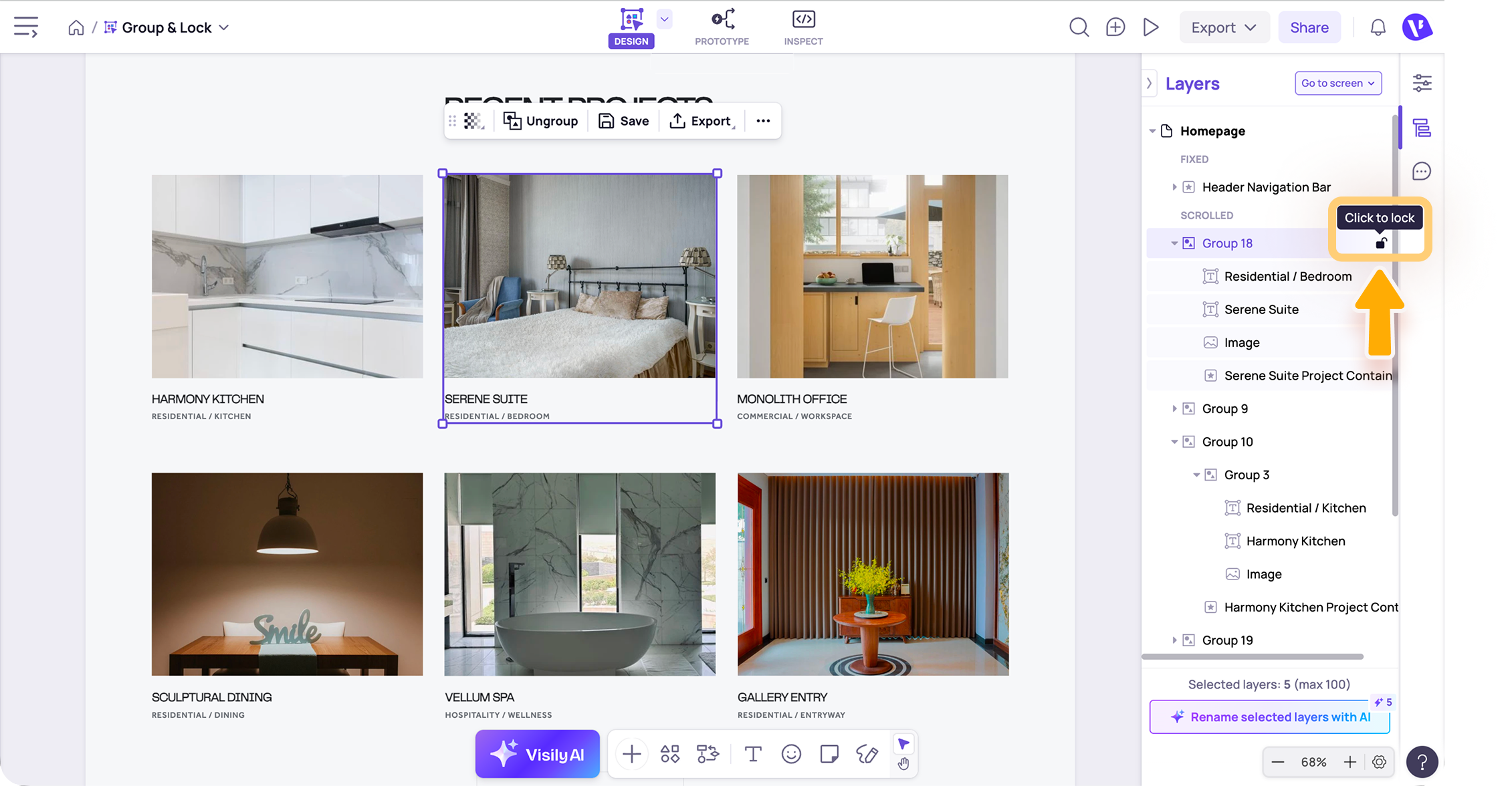Select the layers panel icon in the sidebar

pyautogui.click(x=1422, y=128)
